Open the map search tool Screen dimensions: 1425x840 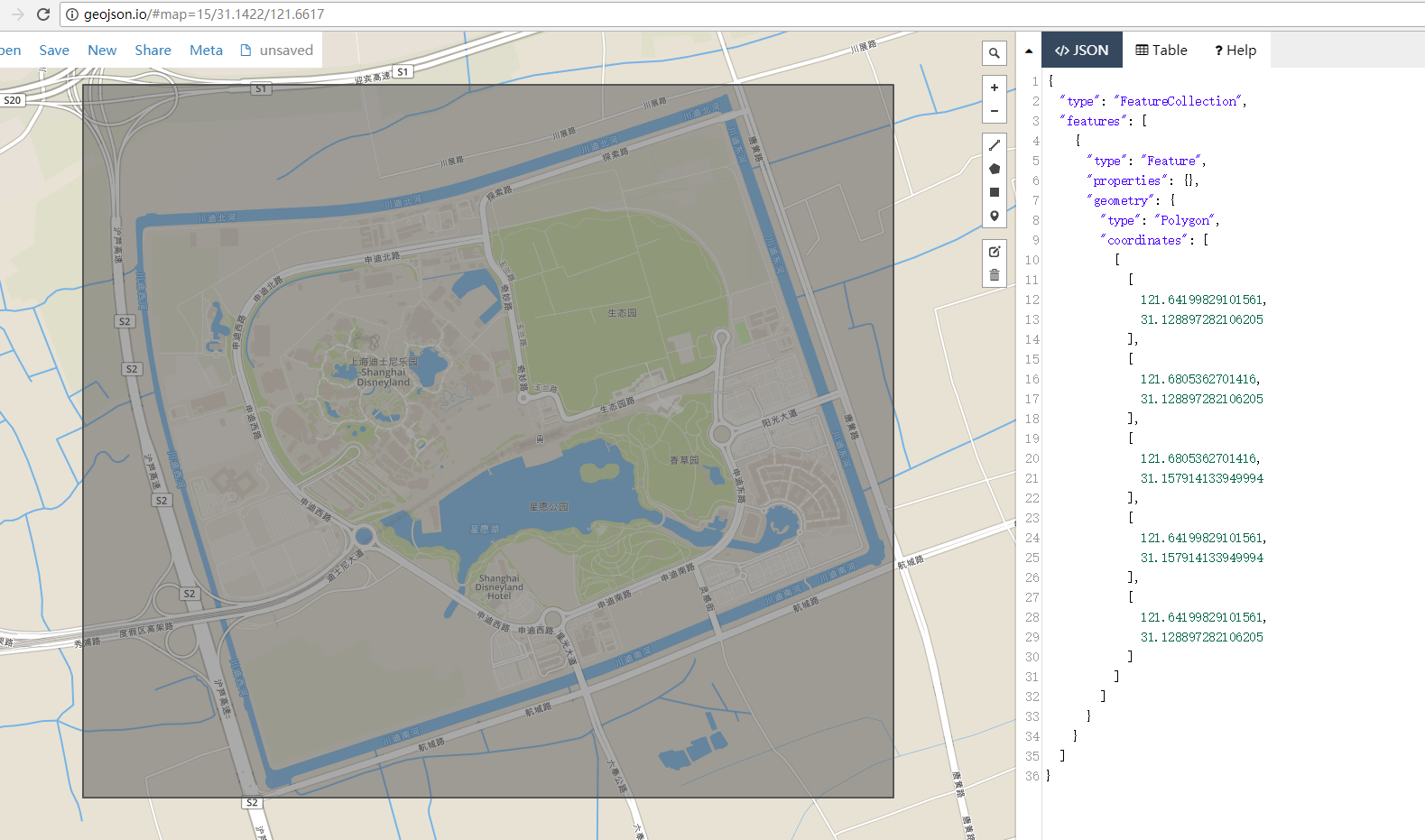[994, 53]
